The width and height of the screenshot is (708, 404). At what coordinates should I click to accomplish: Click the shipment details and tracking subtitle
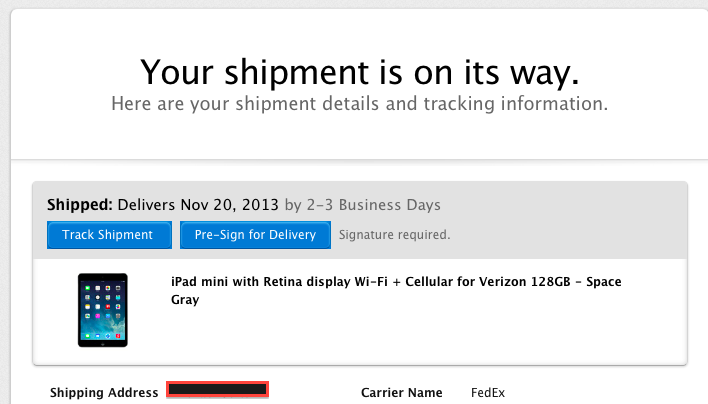tap(359, 104)
